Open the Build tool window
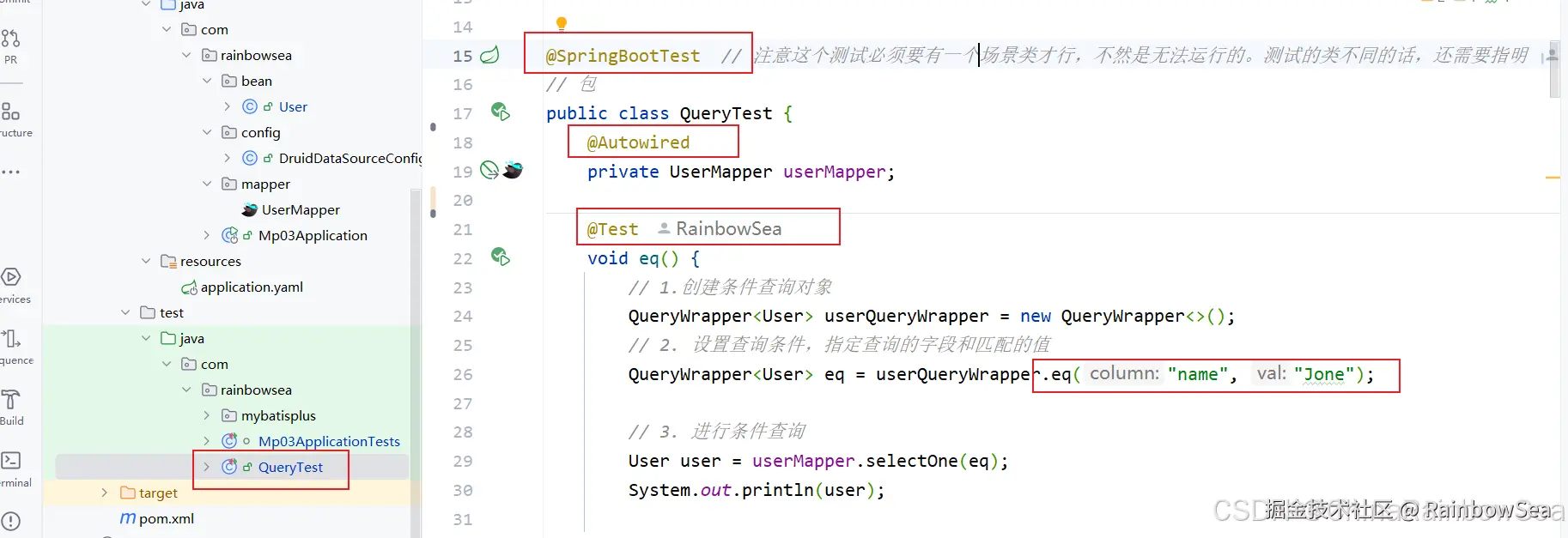 pyautogui.click(x=10, y=399)
